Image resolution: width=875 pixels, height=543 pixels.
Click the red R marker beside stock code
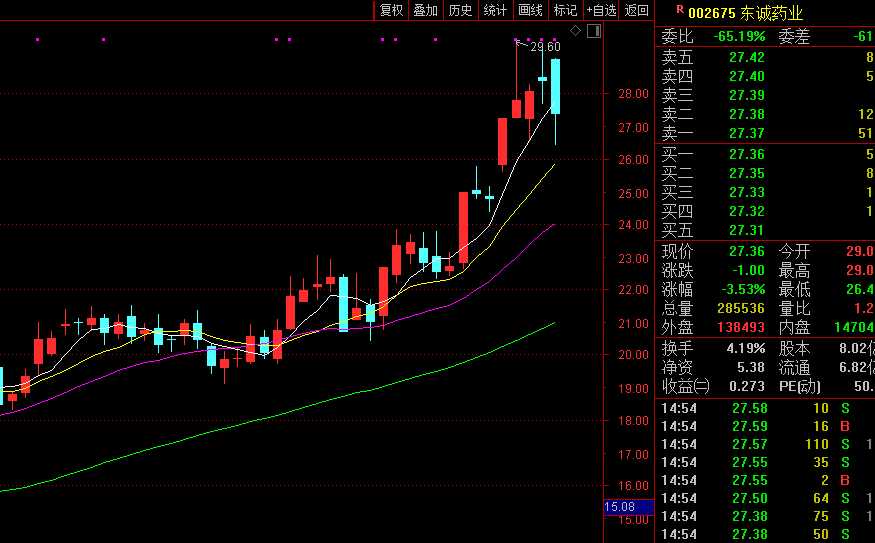(680, 10)
